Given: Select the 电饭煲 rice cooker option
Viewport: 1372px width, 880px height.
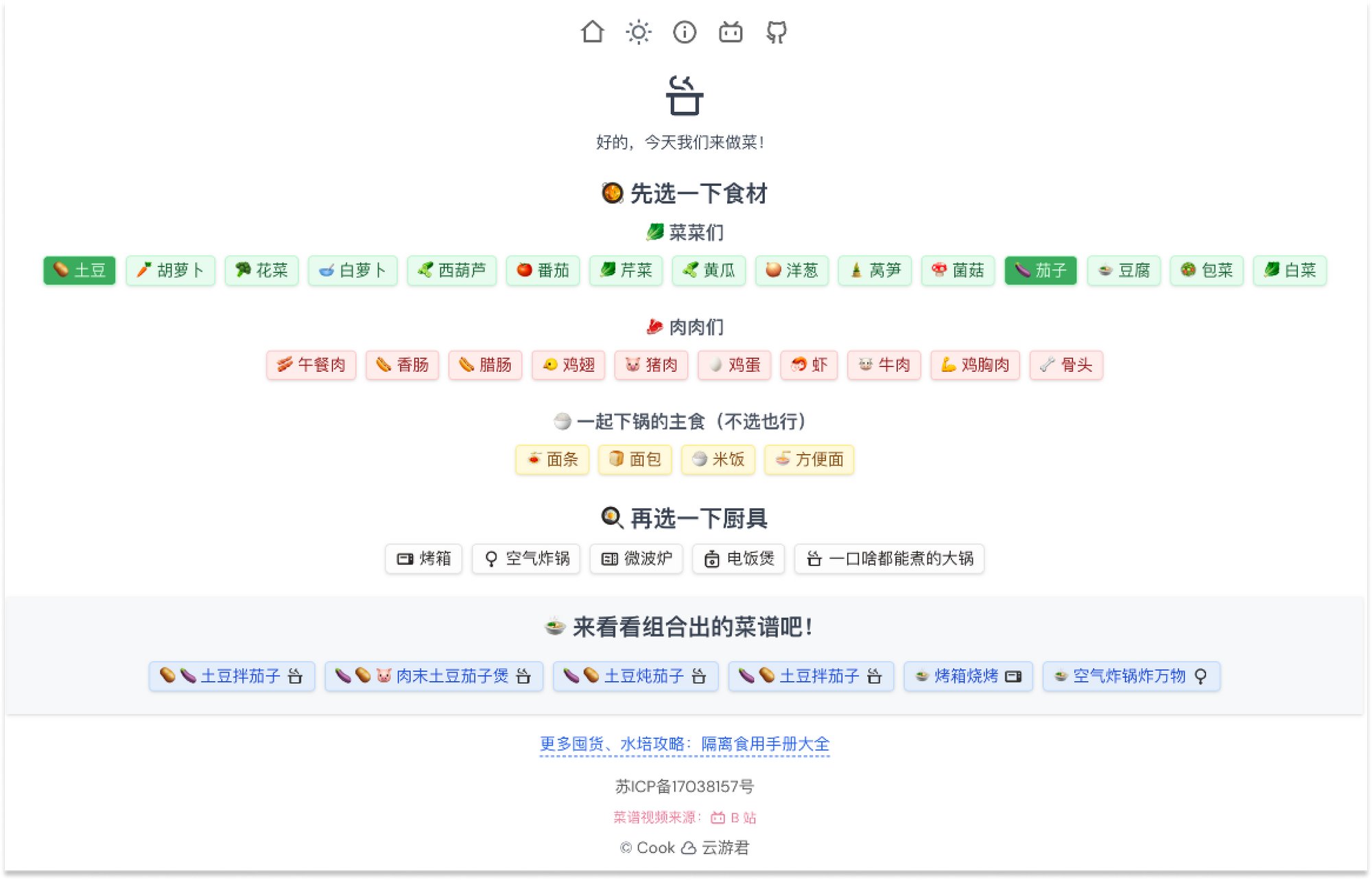Looking at the screenshot, I should [738, 558].
